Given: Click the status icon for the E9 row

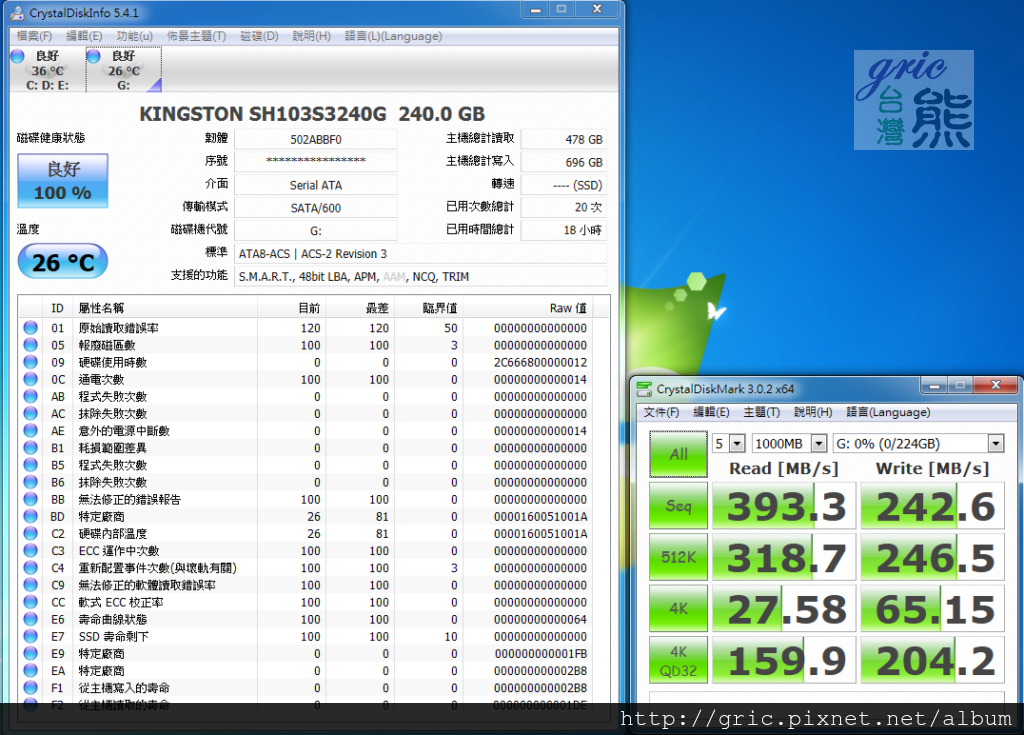Looking at the screenshot, I should tap(30, 653).
